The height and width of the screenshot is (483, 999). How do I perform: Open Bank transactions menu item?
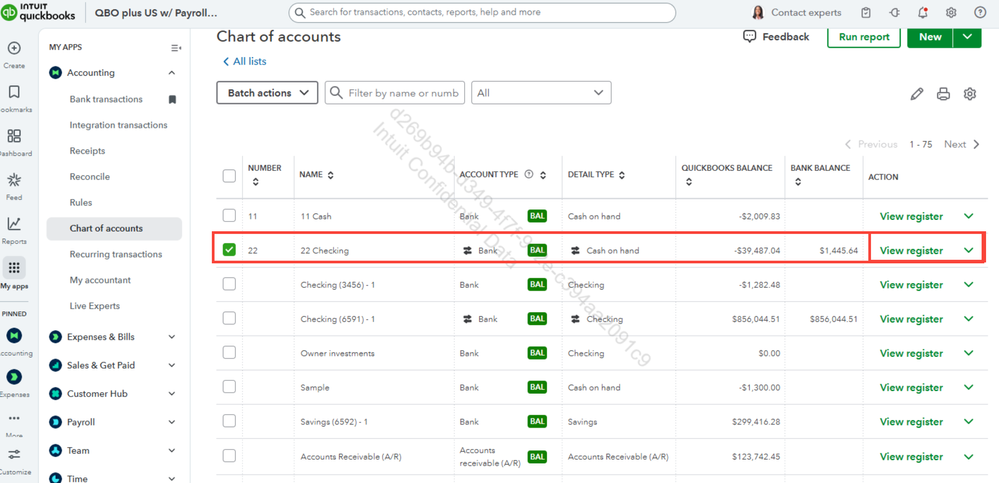tap(106, 99)
